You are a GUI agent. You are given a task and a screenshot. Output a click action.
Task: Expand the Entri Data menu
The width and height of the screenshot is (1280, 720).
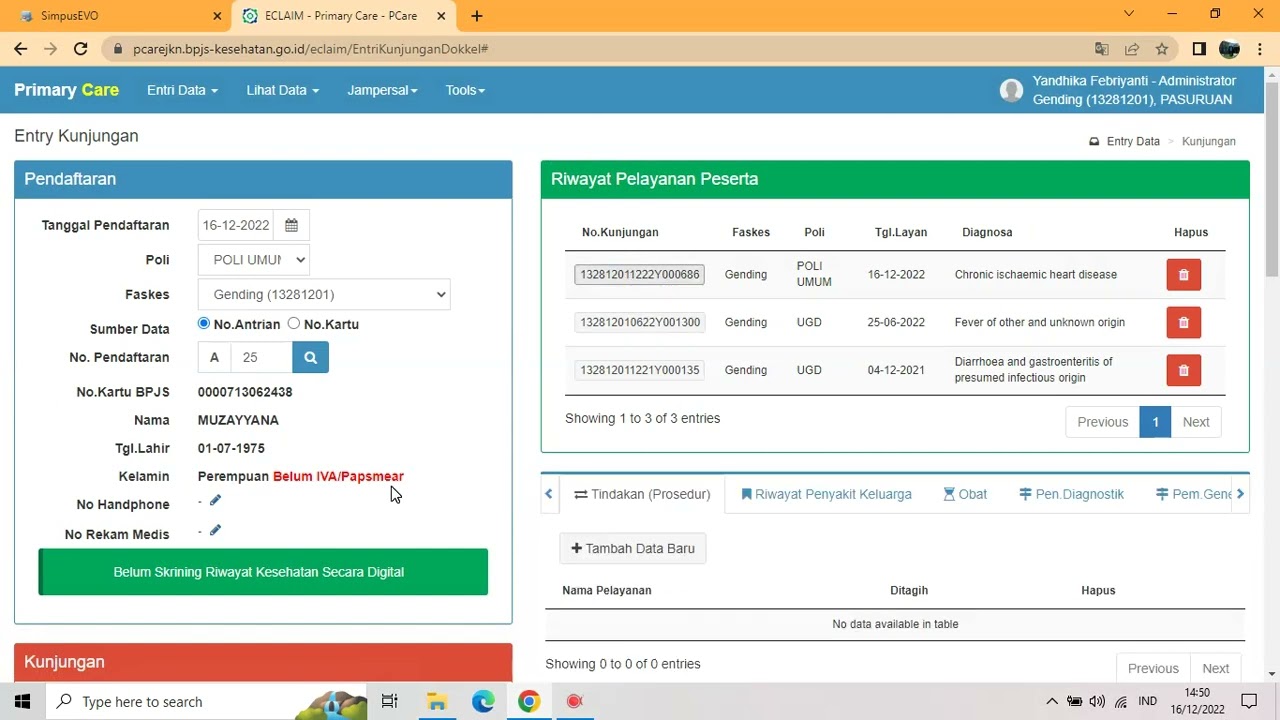[182, 90]
